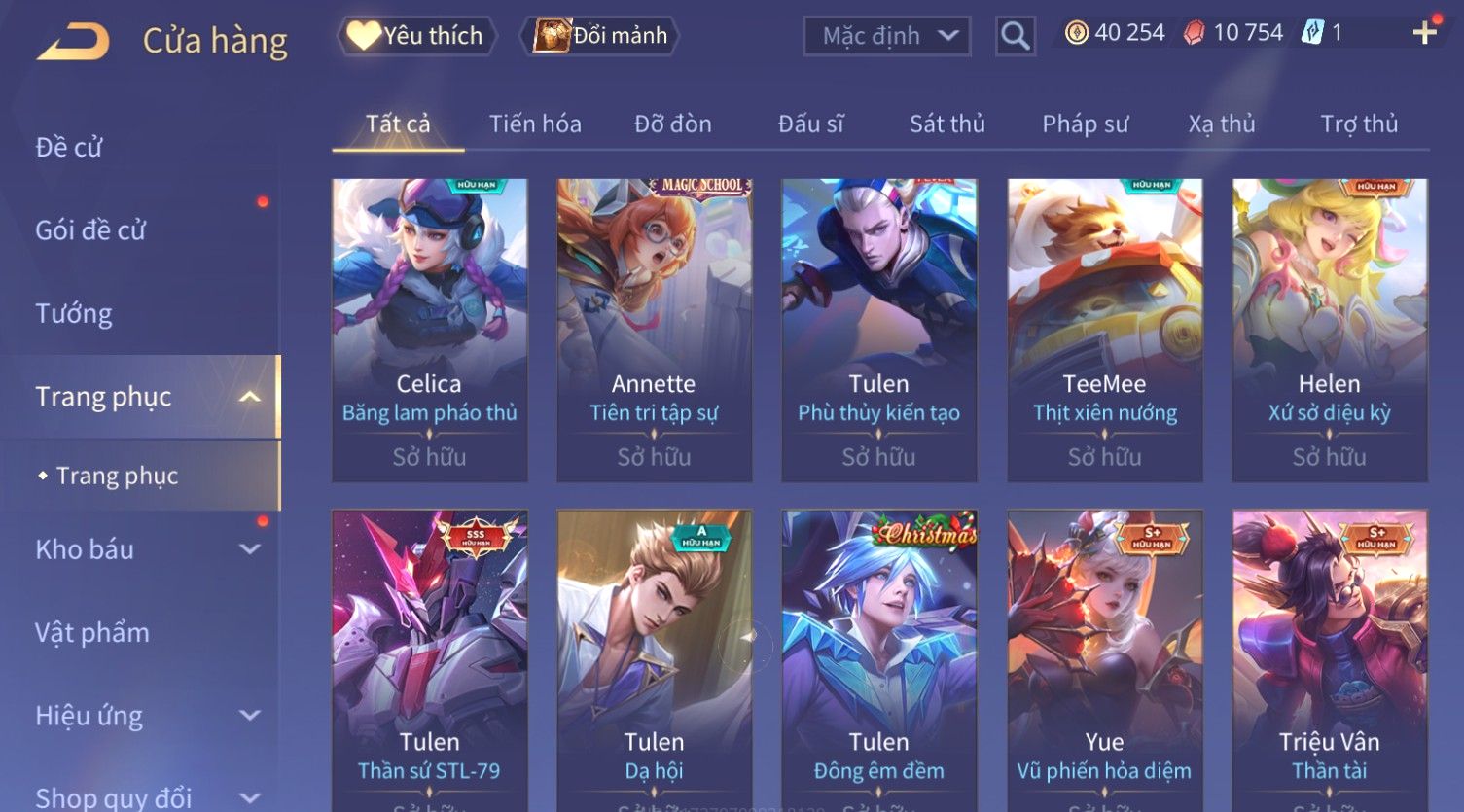Image resolution: width=1464 pixels, height=812 pixels.
Task: Go to Tướng in sidebar
Action: click(74, 314)
